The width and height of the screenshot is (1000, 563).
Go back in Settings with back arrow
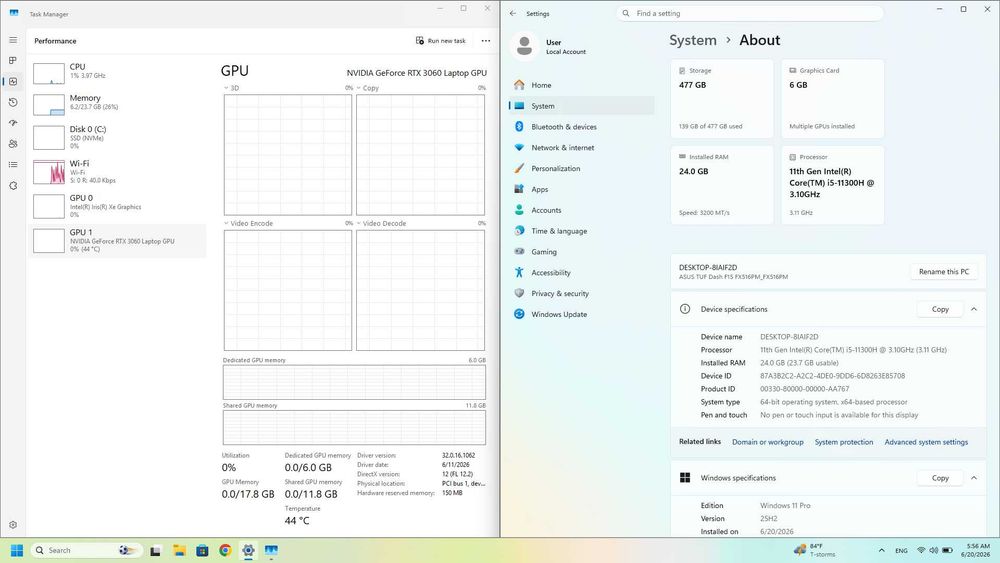click(513, 13)
